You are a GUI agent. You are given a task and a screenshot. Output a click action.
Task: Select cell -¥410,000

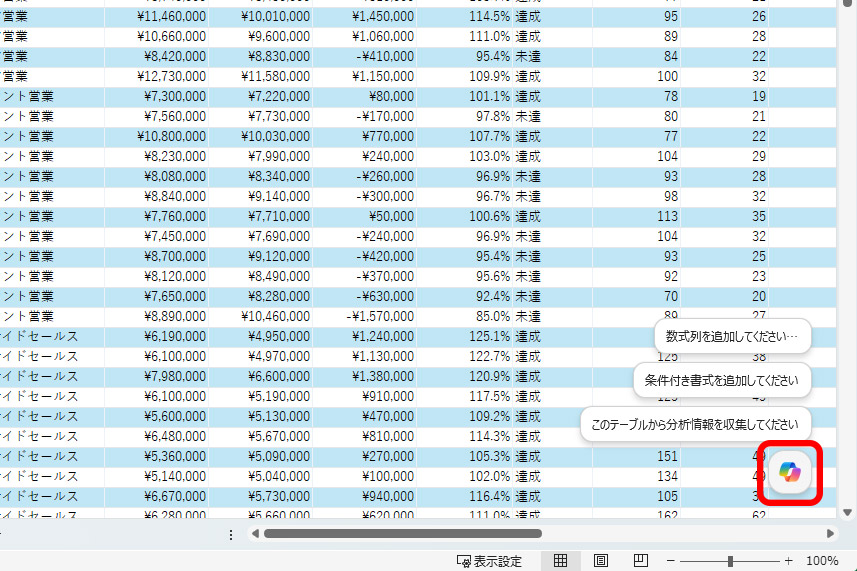(365, 56)
